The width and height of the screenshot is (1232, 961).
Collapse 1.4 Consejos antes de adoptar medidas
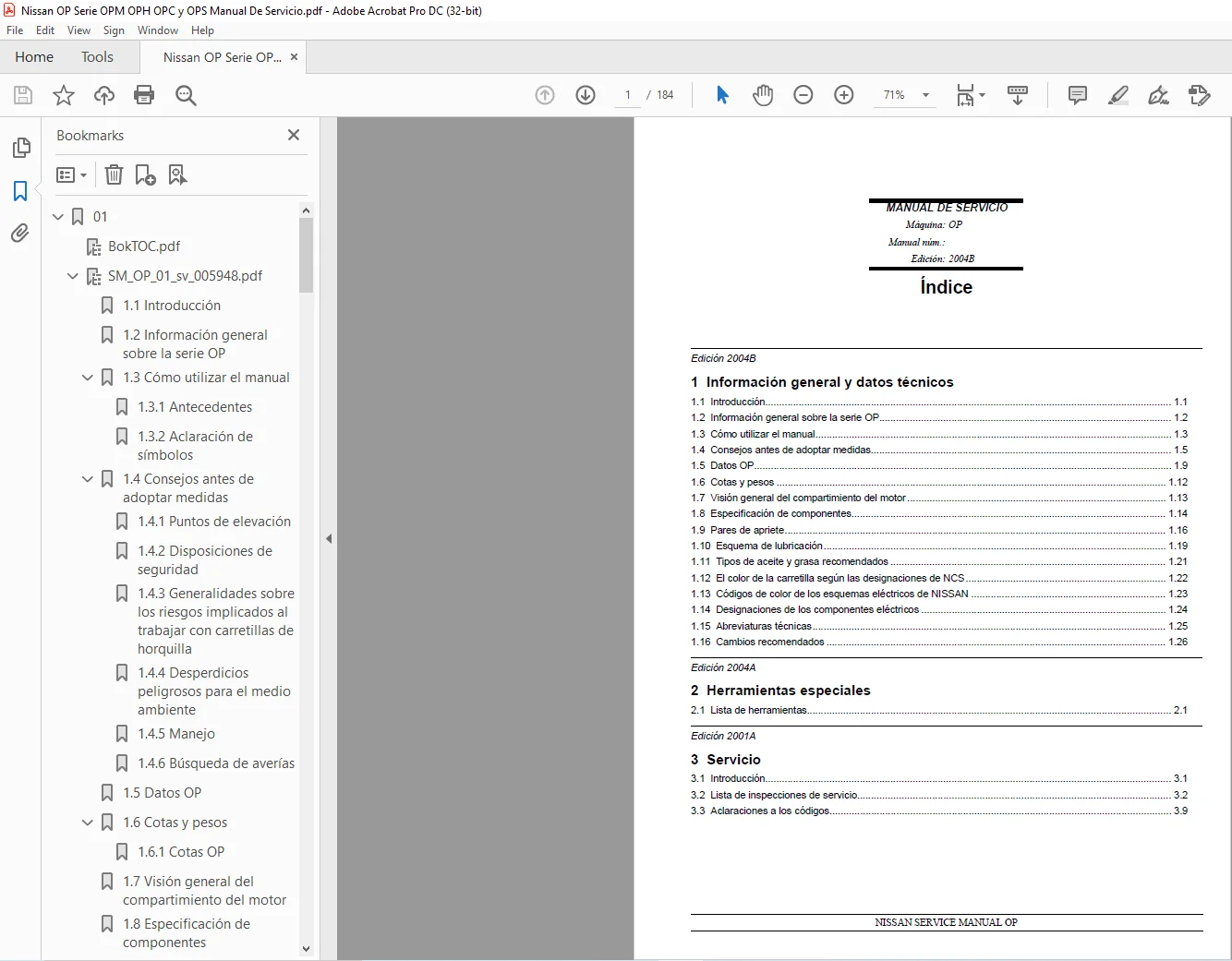(x=88, y=479)
